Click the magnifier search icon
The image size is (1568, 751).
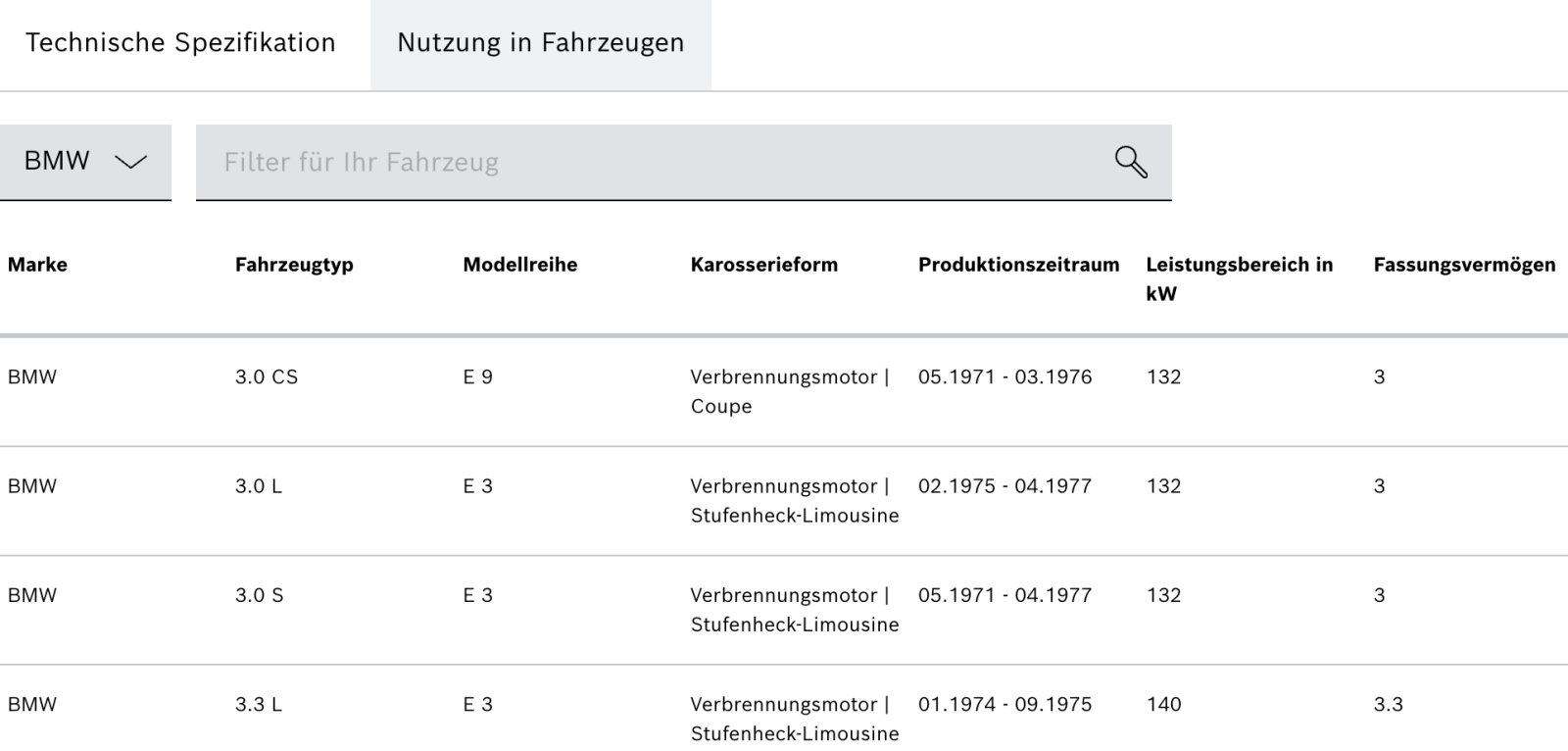click(1131, 162)
